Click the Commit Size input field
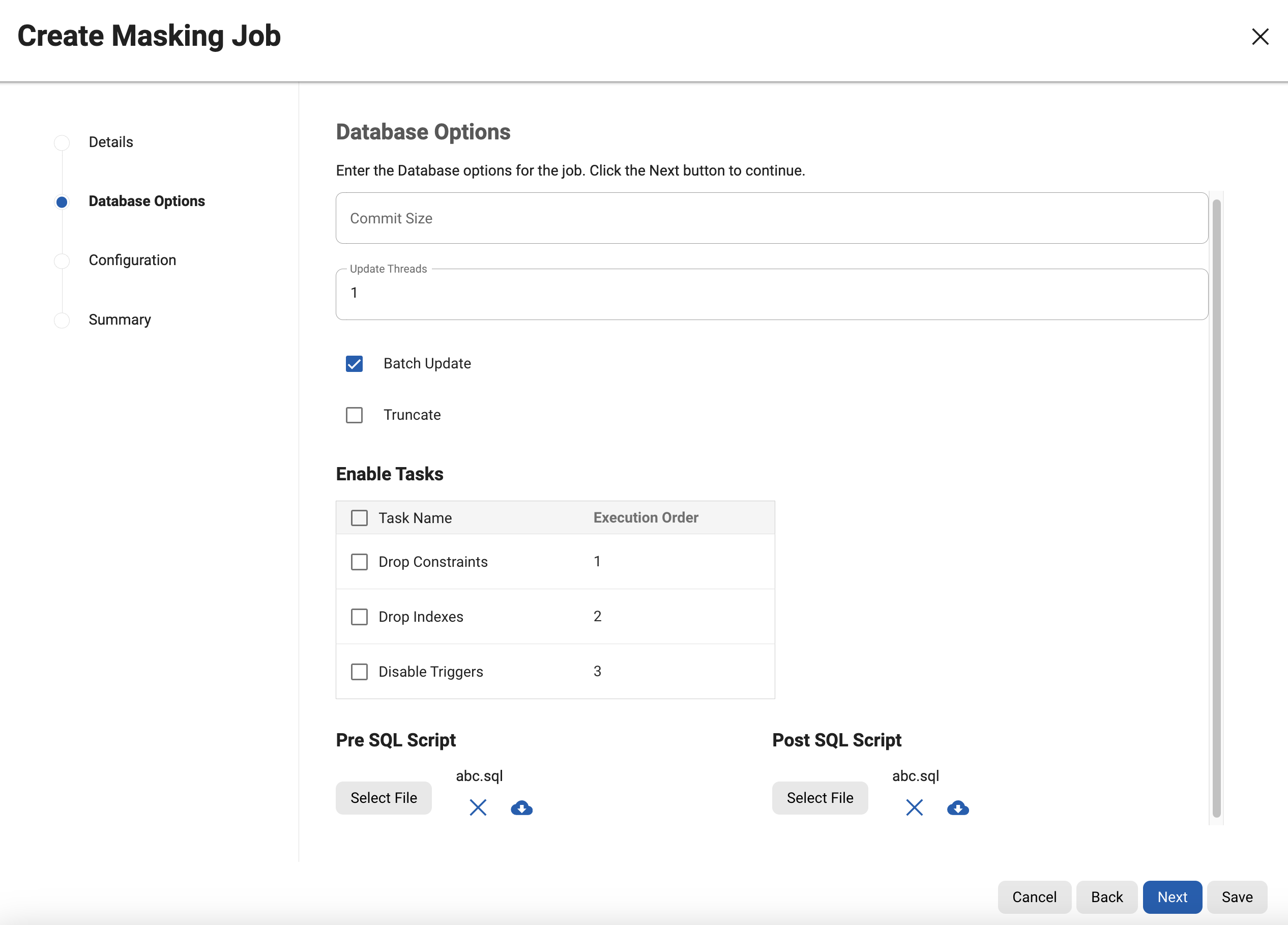 (x=771, y=219)
